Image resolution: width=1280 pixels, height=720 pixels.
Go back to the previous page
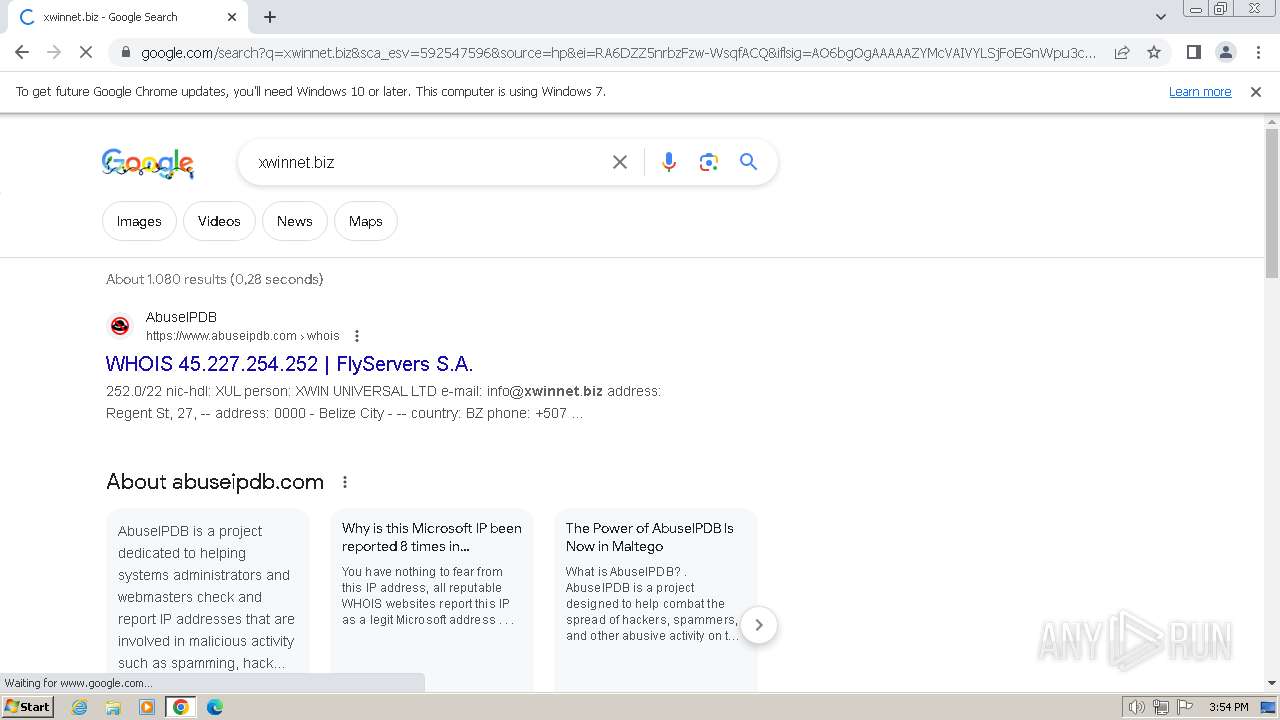[22, 52]
